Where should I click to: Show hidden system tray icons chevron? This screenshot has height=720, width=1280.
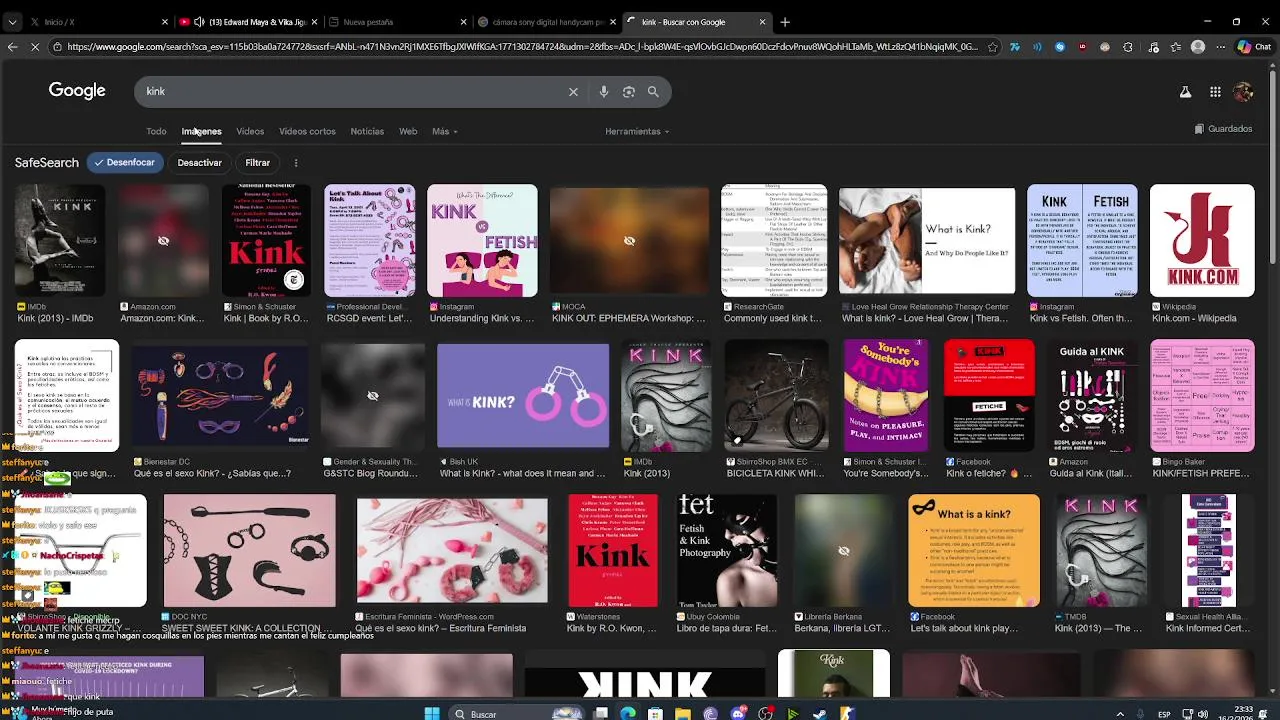[x=1120, y=714]
